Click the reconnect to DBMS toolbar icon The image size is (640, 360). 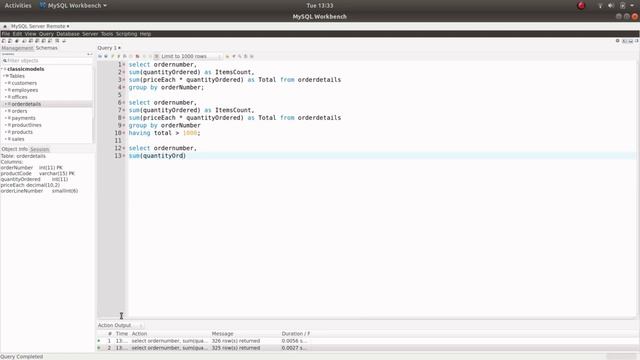(x=64, y=41)
